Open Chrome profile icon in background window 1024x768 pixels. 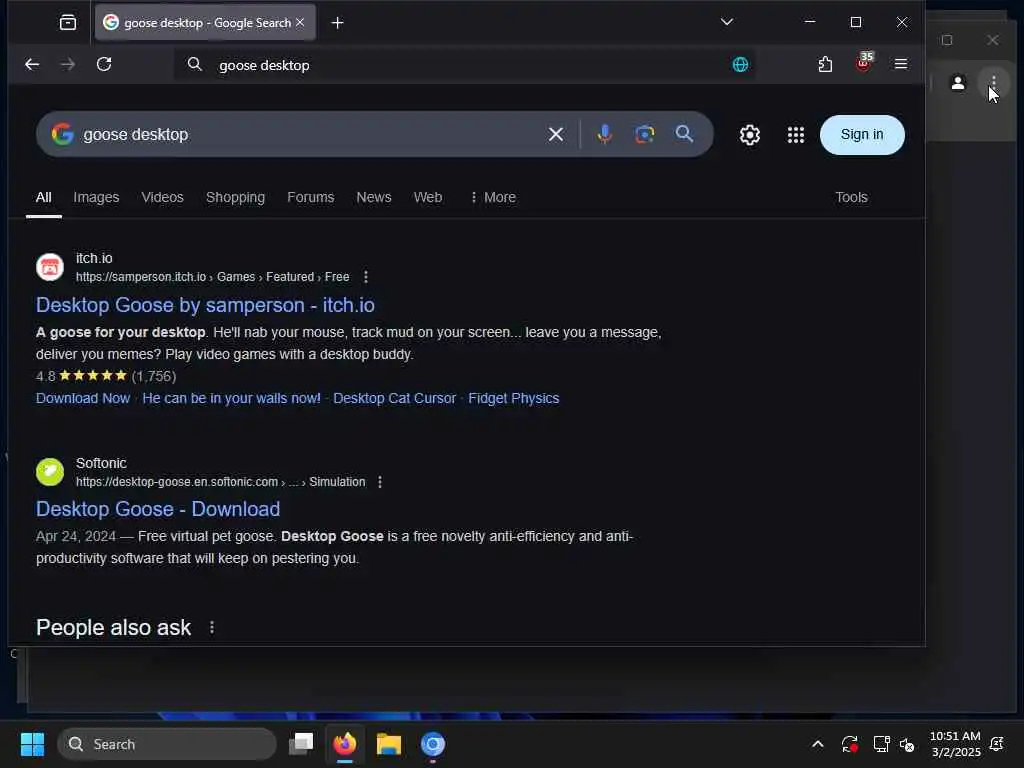[957, 83]
